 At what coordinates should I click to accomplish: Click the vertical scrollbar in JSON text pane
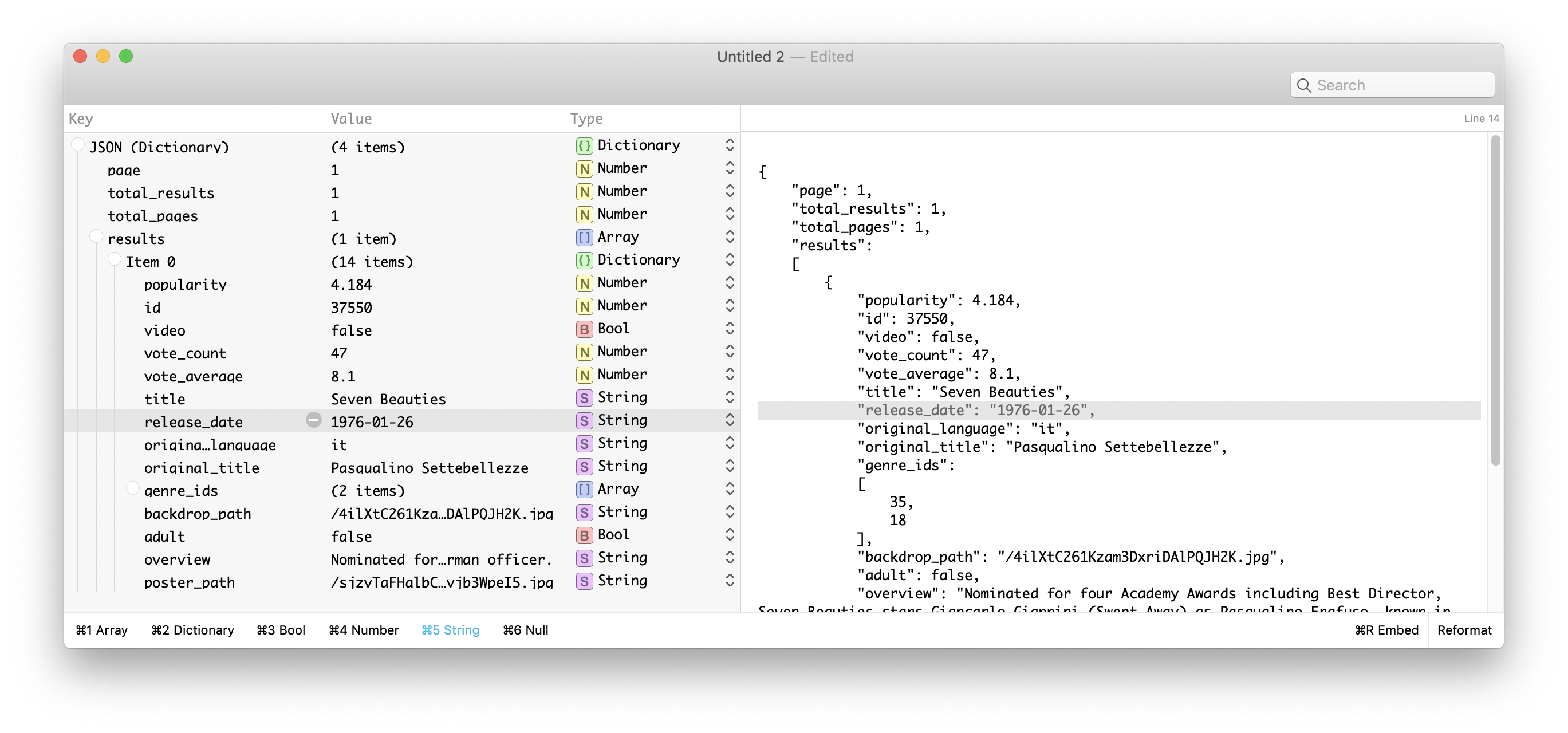pos(1495,301)
